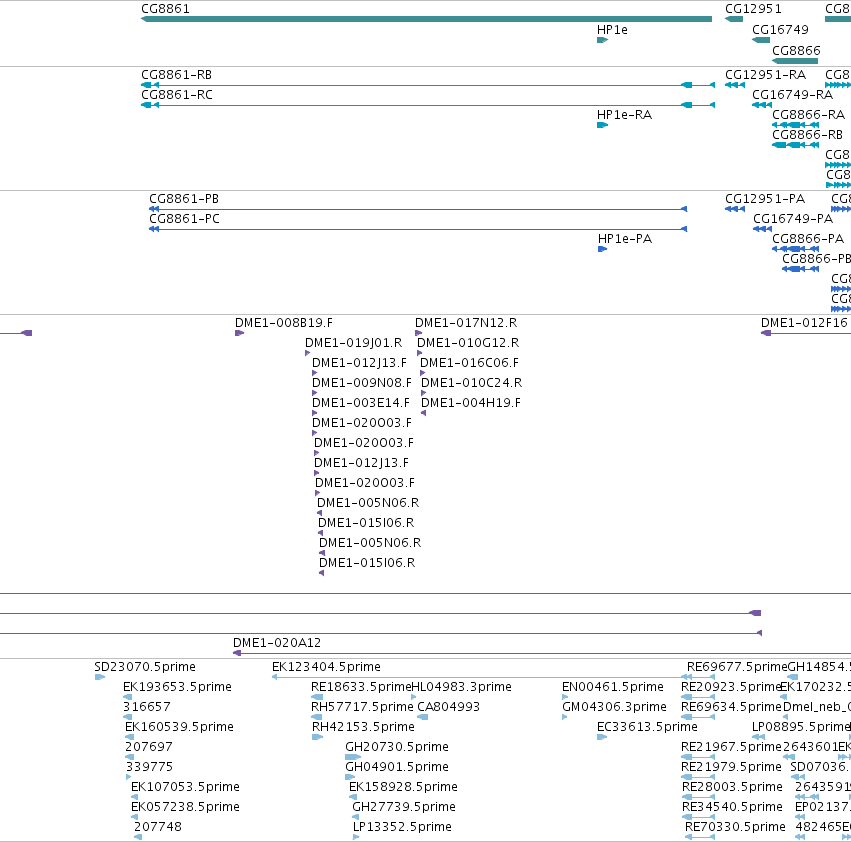
Task: Click the EN00461.5prime EST label
Action: (x=613, y=686)
